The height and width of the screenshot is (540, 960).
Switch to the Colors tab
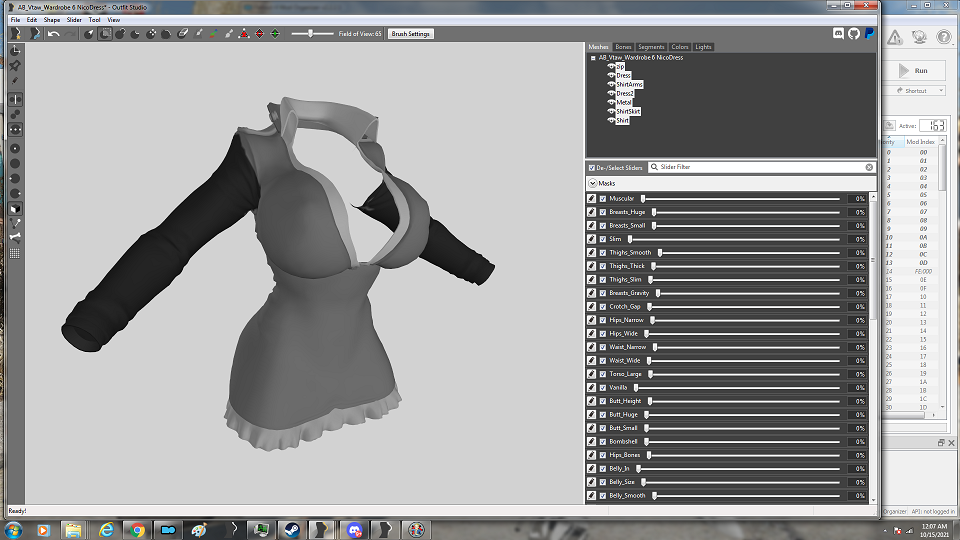coord(680,47)
